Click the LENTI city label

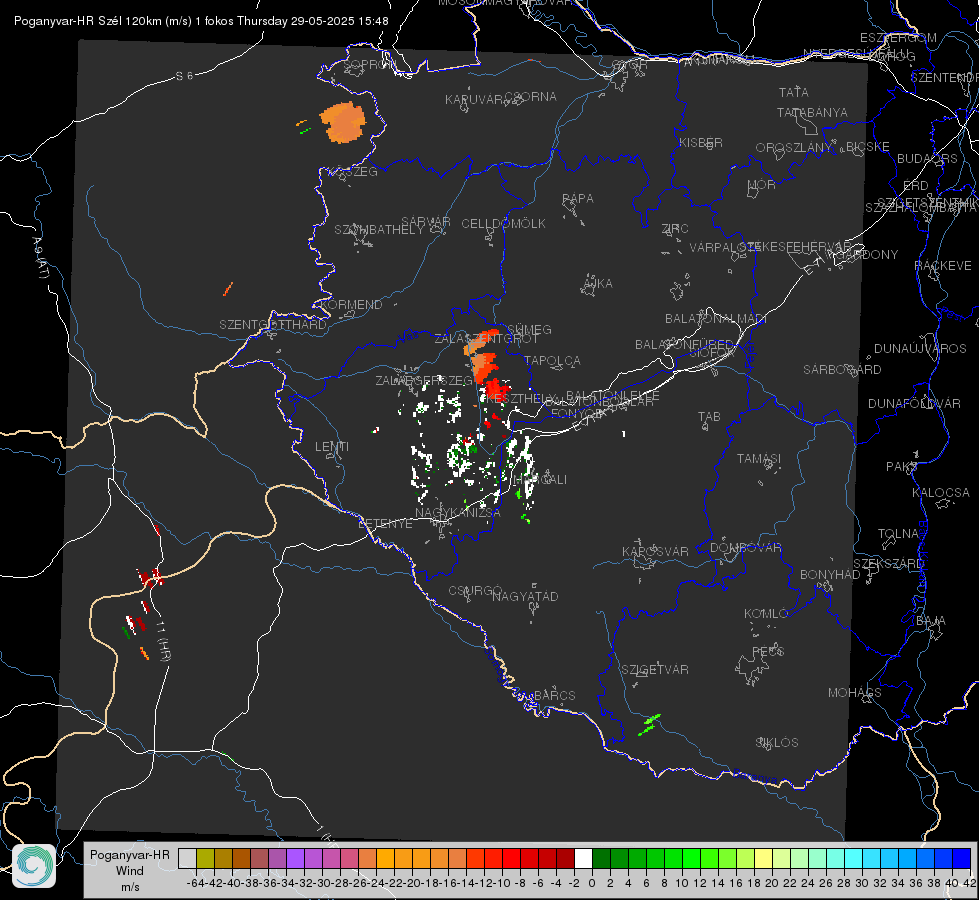point(332,447)
